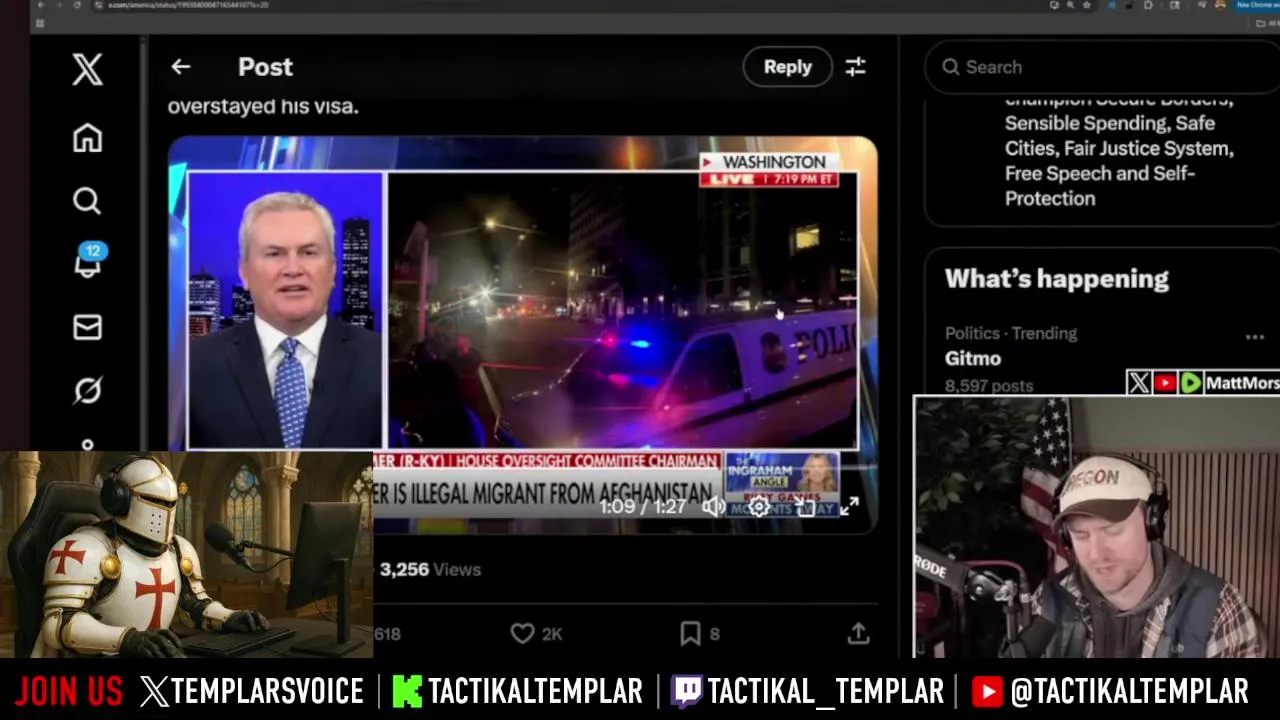The image size is (1280, 720).
Task: Click the What's happening heading
Action: pyautogui.click(x=1056, y=279)
